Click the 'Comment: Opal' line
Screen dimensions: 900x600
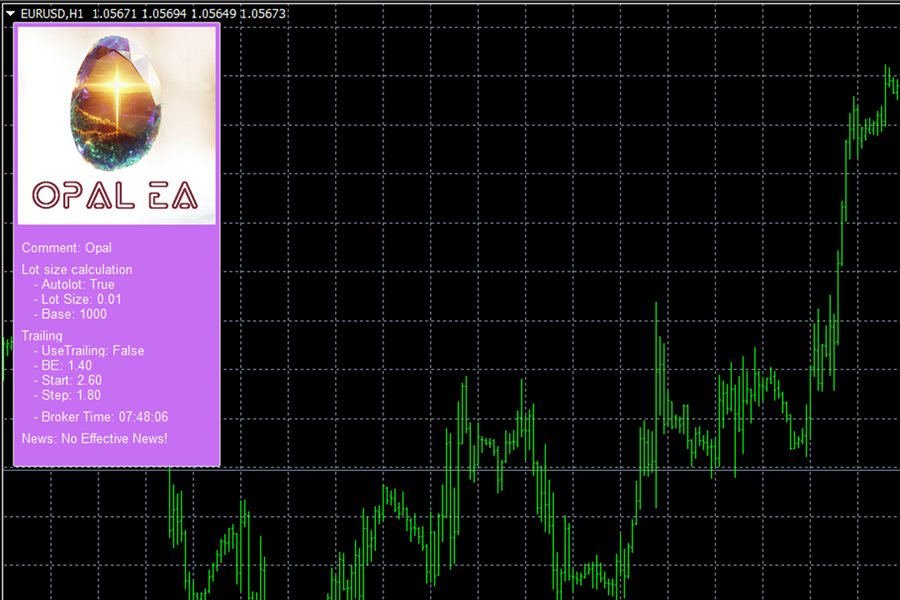pos(67,247)
